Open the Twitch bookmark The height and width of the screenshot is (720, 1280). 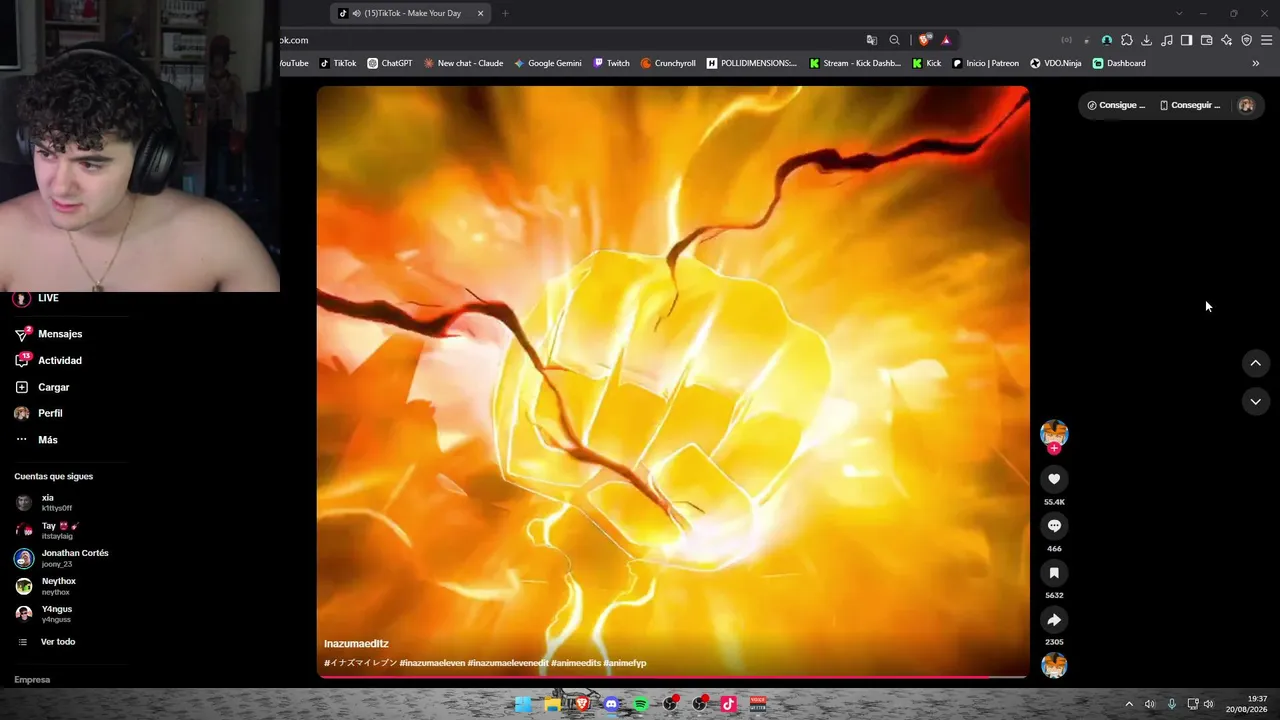[x=612, y=63]
